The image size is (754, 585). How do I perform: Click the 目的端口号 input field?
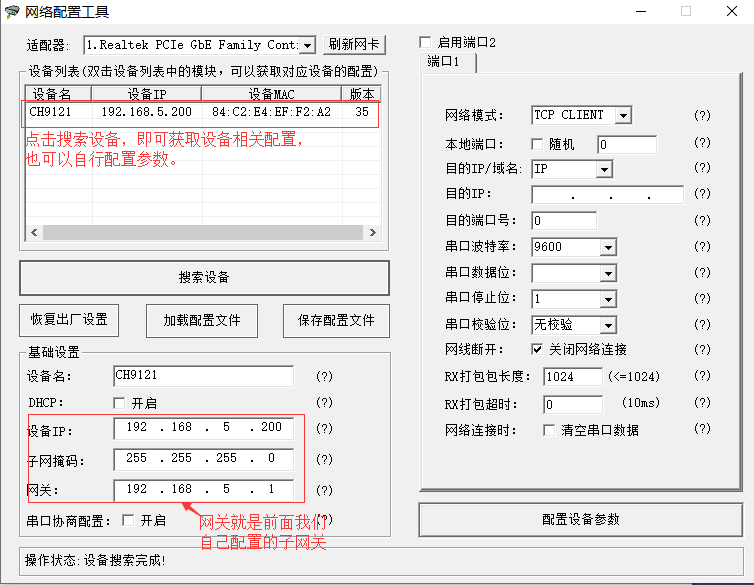tap(564, 221)
